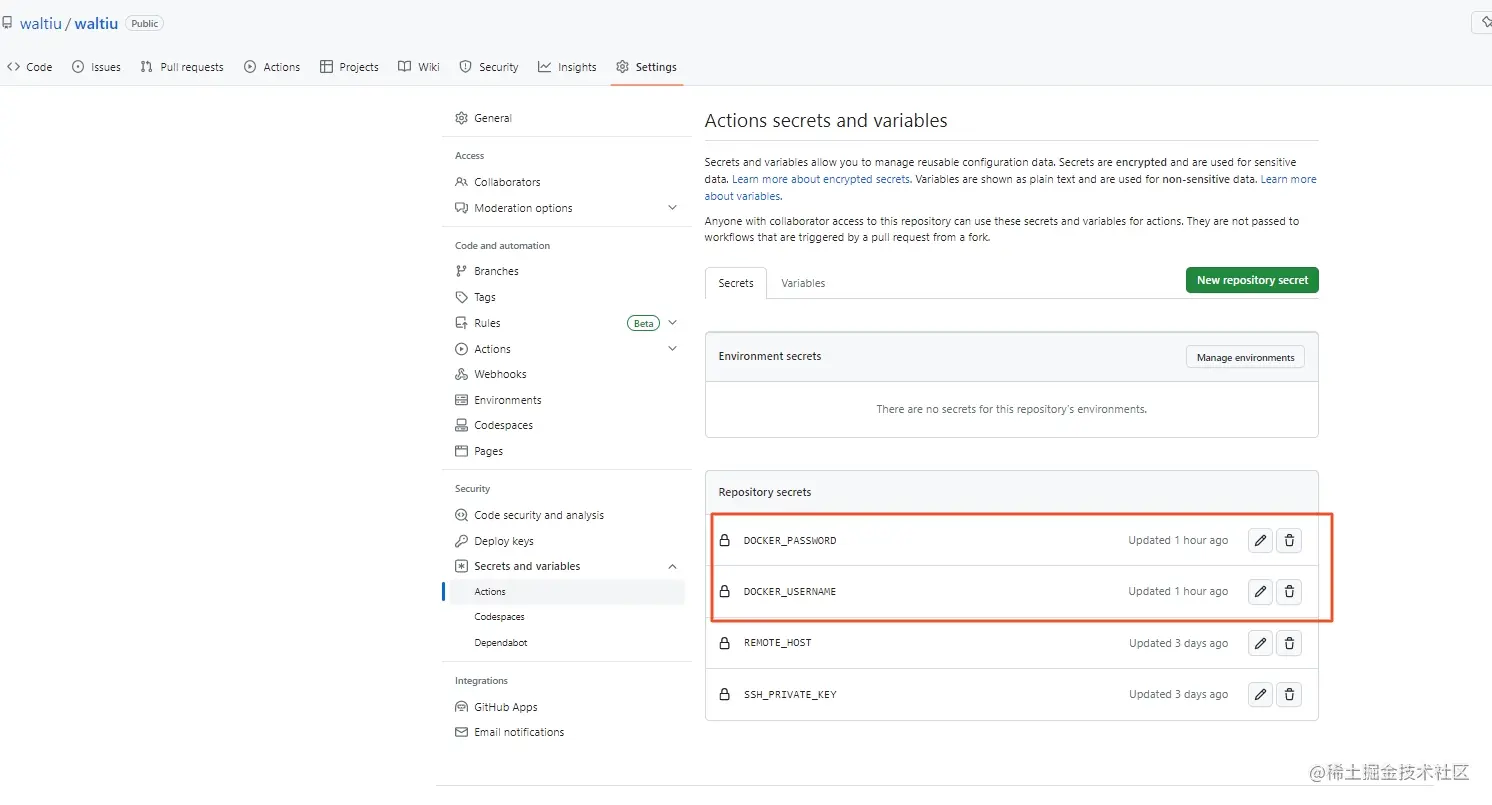Click the DOCKER_PASSWORD secret name
Viewport: 1492px width, 805px height.
pyautogui.click(x=790, y=541)
